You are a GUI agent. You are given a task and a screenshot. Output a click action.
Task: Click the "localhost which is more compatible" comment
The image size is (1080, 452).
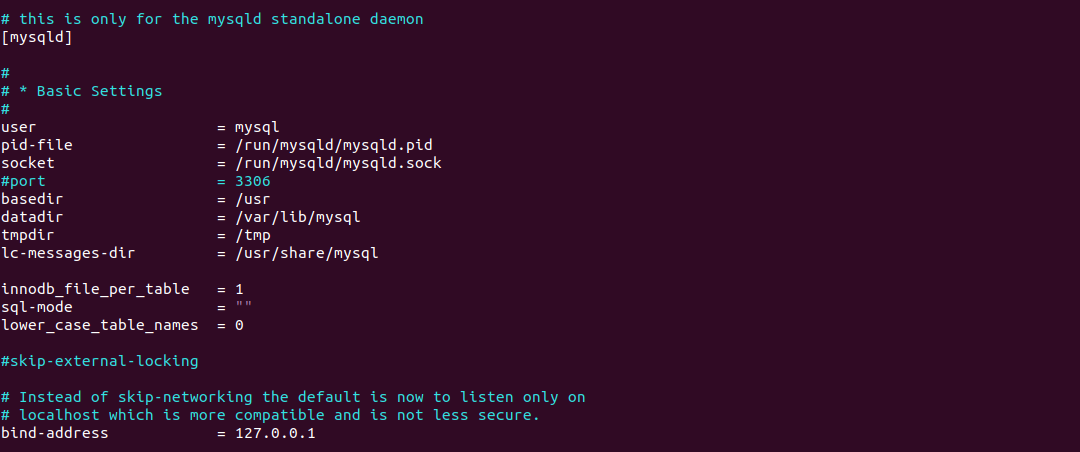tap(271, 415)
